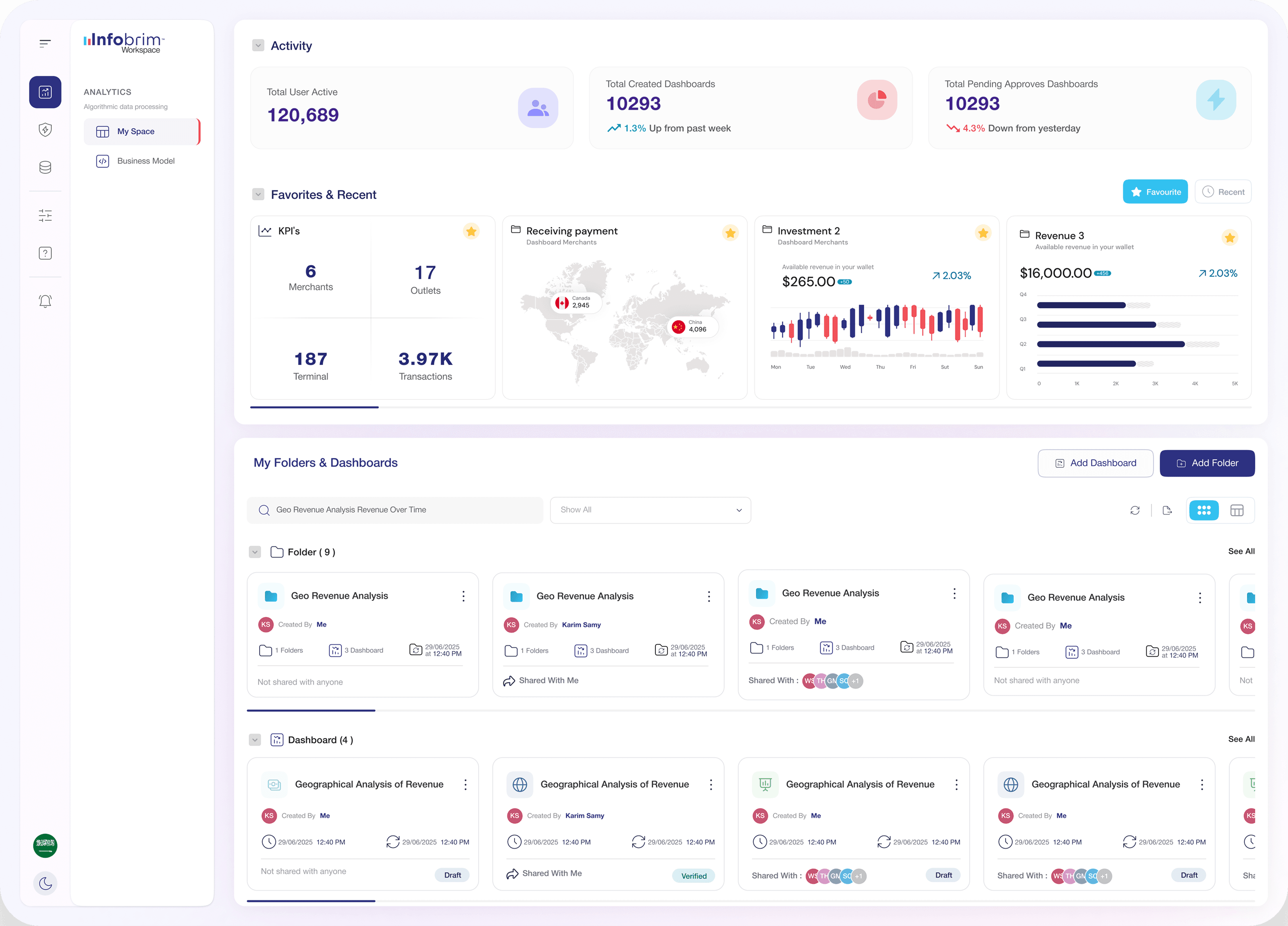
Task: Click the lightning icon on Total Pending Approves card
Action: [x=1216, y=100]
